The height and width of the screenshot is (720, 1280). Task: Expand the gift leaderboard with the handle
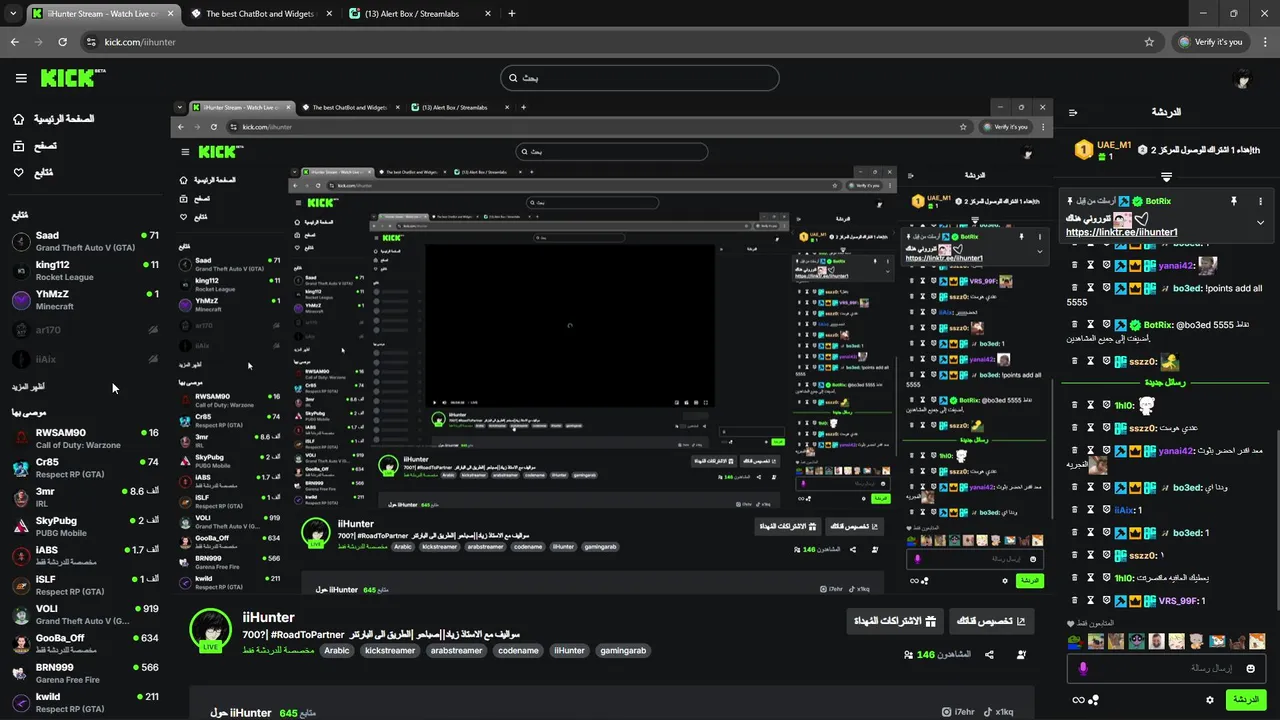(1166, 177)
